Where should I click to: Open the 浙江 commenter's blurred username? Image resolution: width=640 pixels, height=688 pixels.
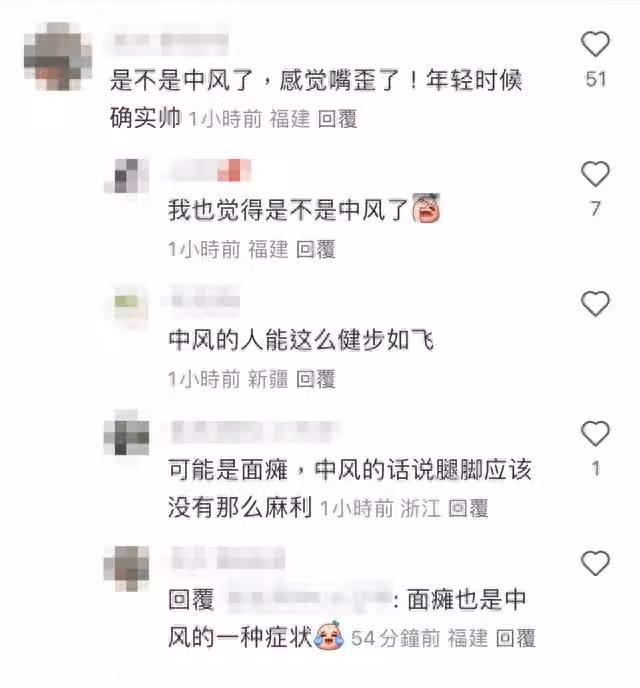pyautogui.click(x=255, y=431)
